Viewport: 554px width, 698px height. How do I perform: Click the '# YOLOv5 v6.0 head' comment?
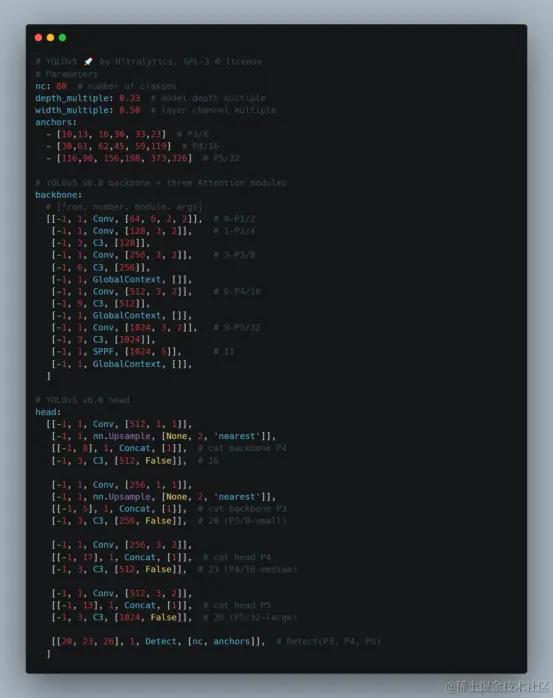82,400
